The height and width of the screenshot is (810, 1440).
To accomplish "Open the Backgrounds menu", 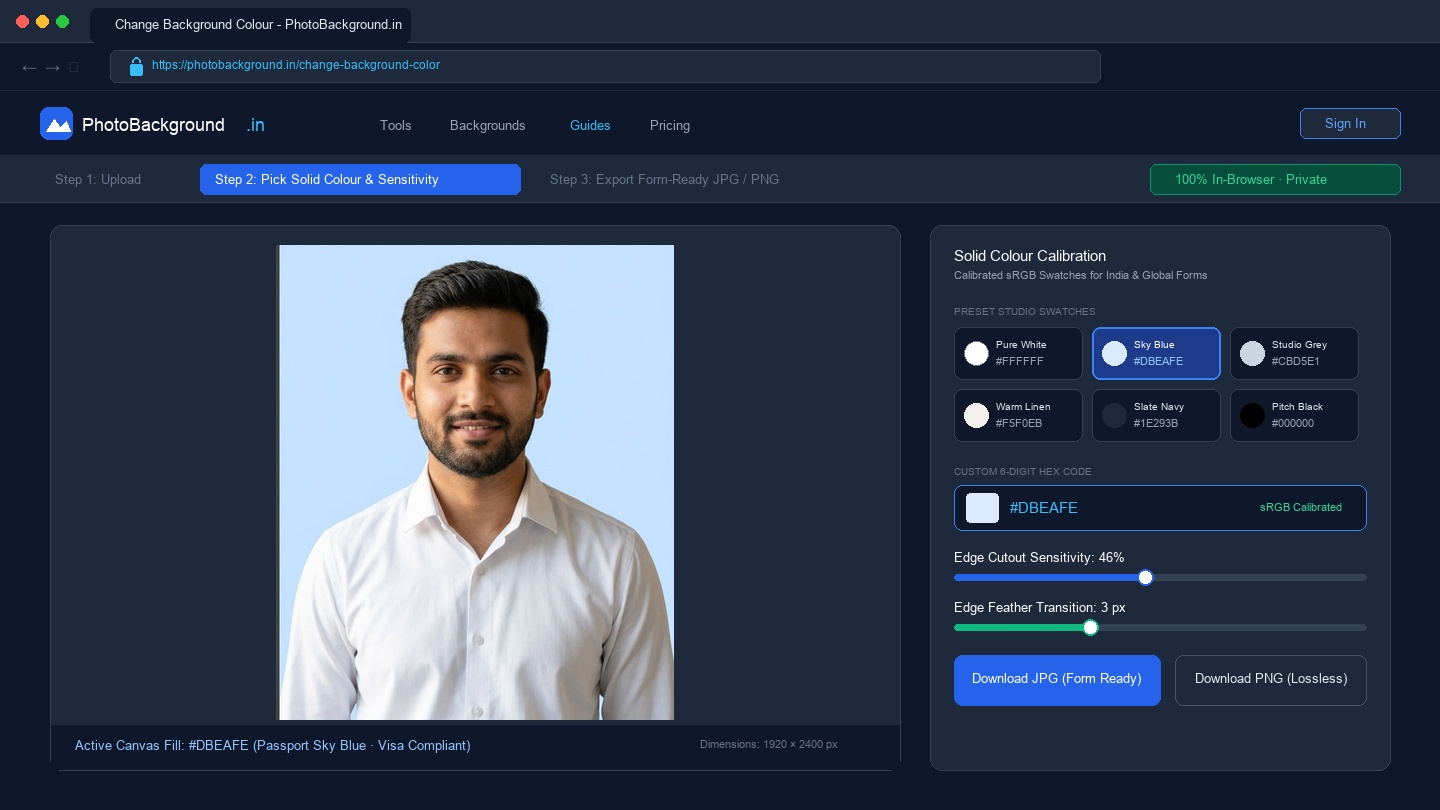I will [488, 125].
